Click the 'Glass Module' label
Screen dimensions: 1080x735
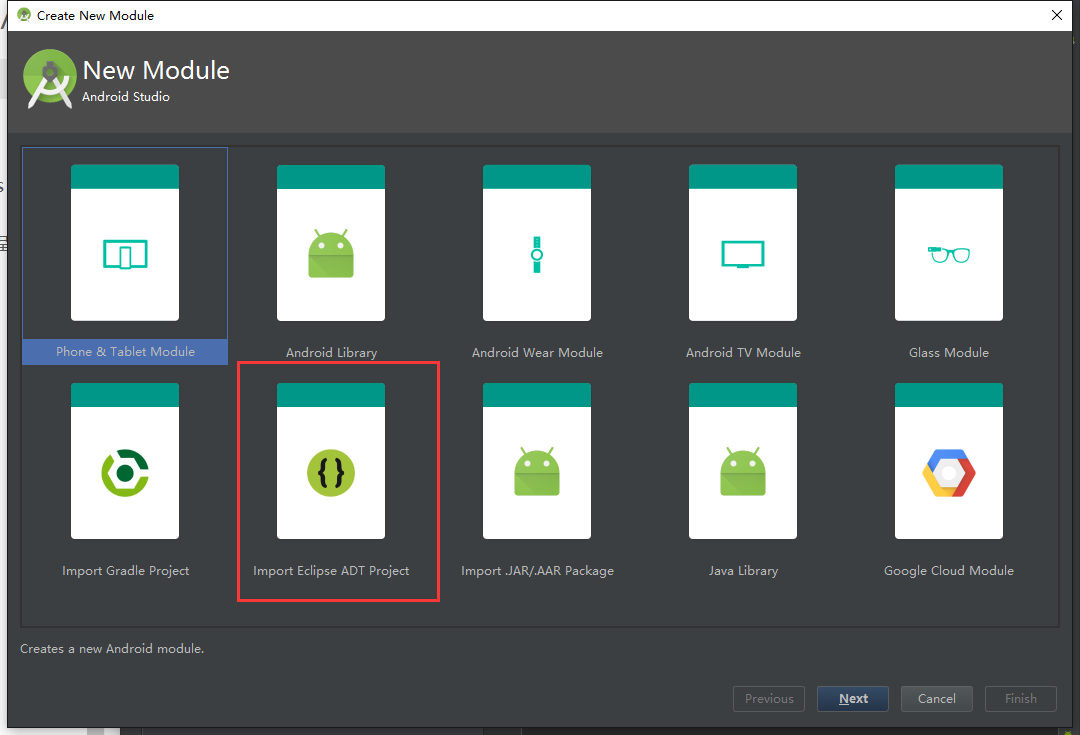tap(948, 353)
